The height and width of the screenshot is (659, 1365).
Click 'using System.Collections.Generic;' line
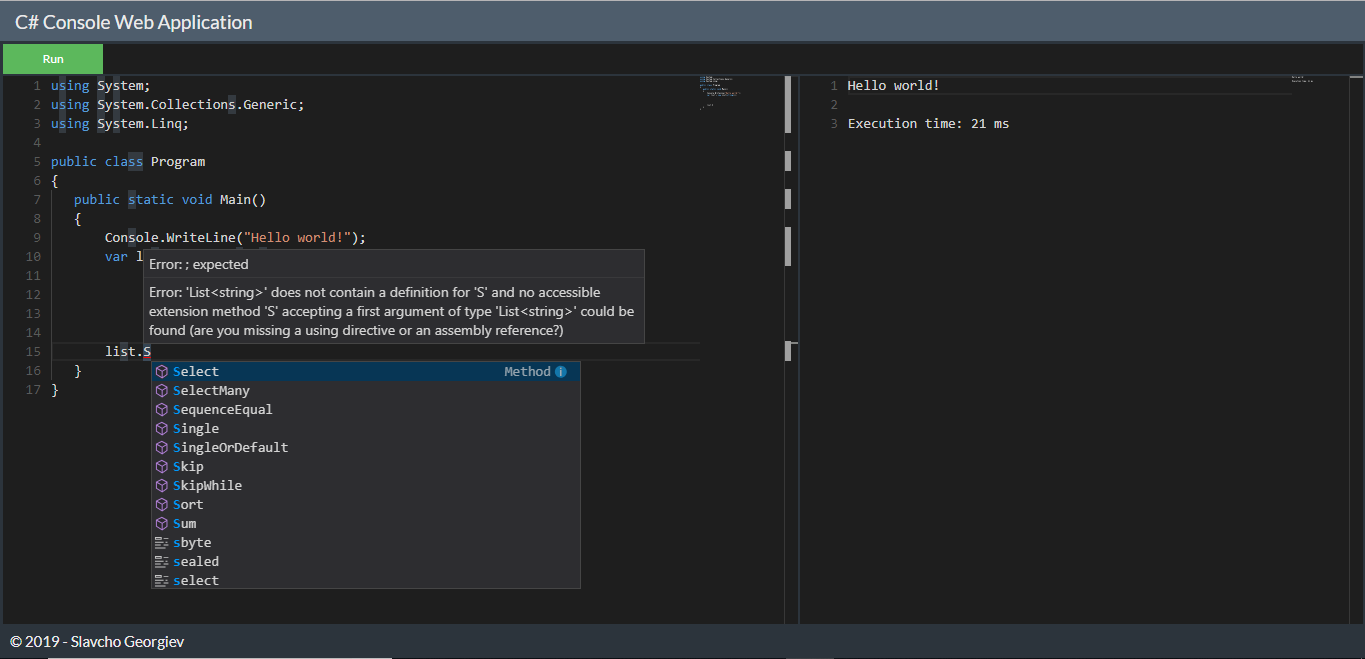click(177, 105)
